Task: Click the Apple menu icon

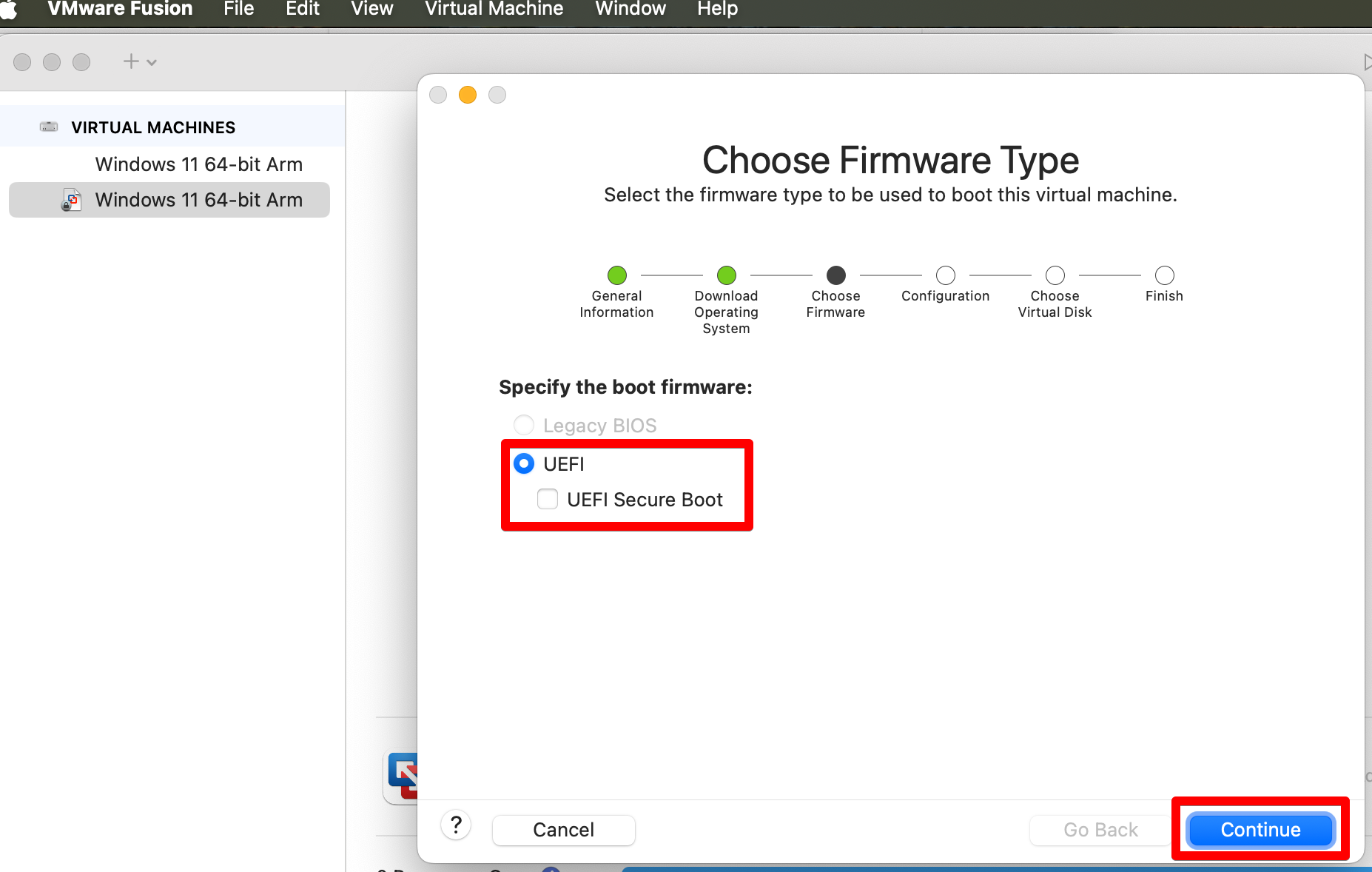Action: tap(8, 9)
